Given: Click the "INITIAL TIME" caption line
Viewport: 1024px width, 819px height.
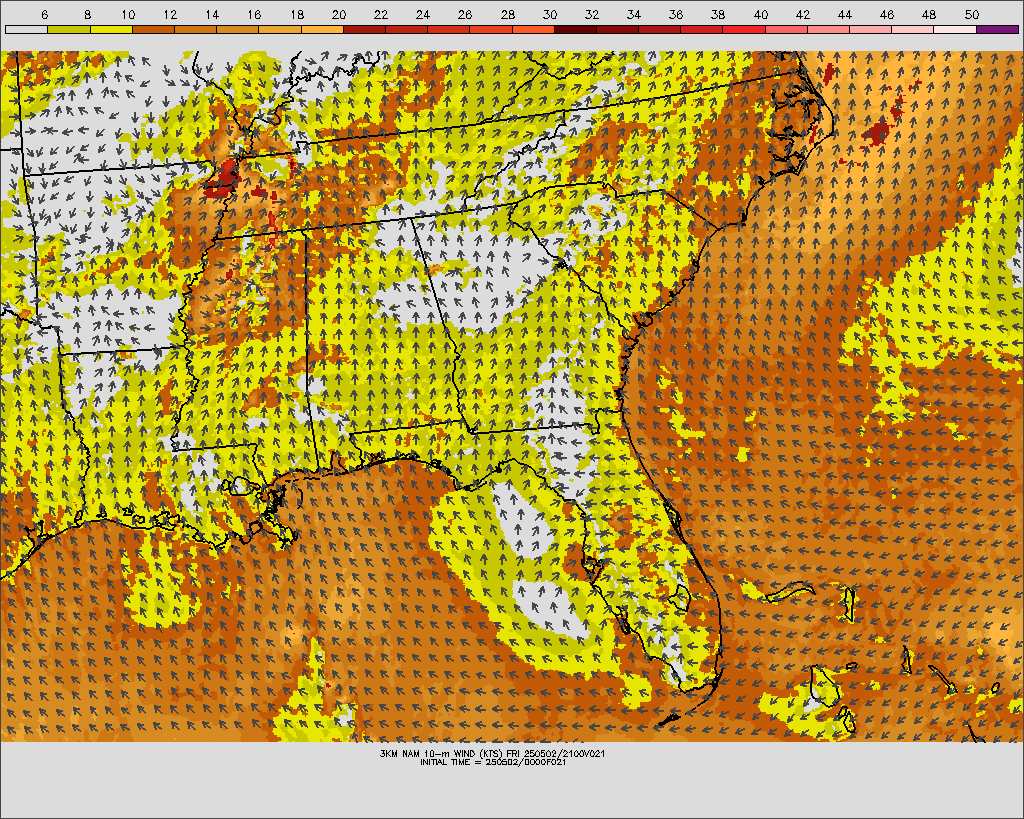Looking at the screenshot, I should (492, 762).
